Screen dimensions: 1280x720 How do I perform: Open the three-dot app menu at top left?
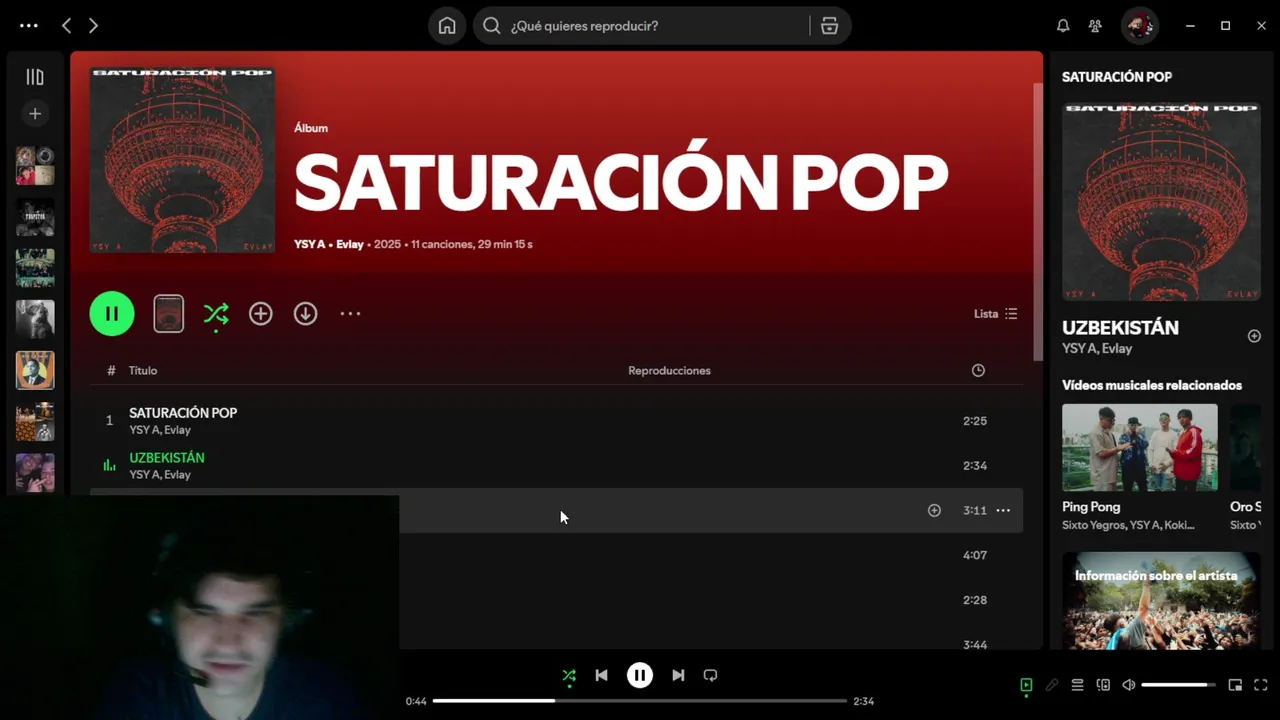(x=29, y=26)
